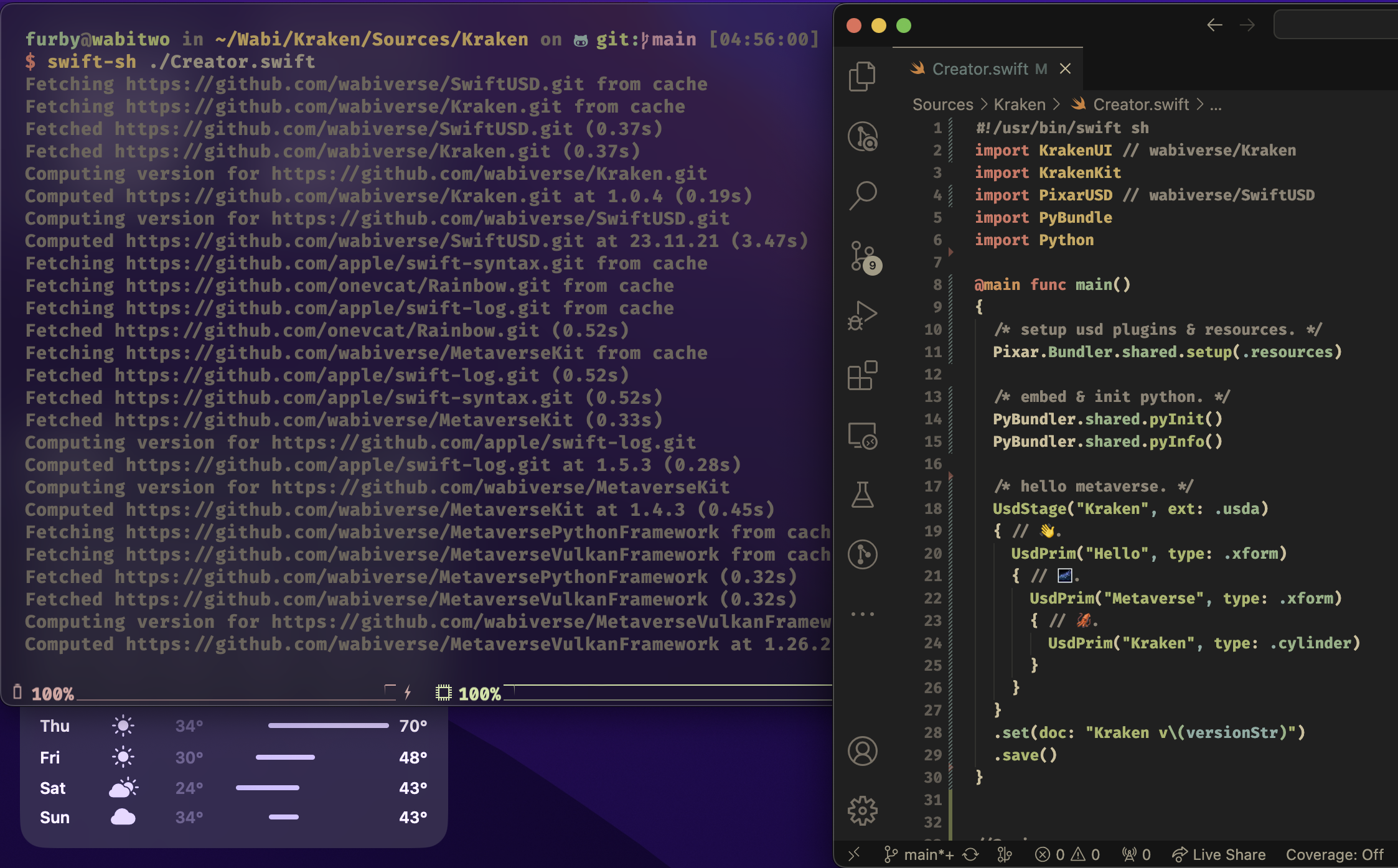Screen dimensions: 1398x868
Task: Open the Explorer view in the activity bar
Action: point(863,76)
